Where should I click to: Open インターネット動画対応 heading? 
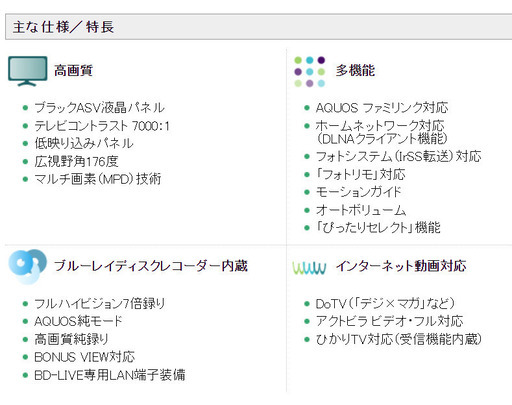coord(401,266)
